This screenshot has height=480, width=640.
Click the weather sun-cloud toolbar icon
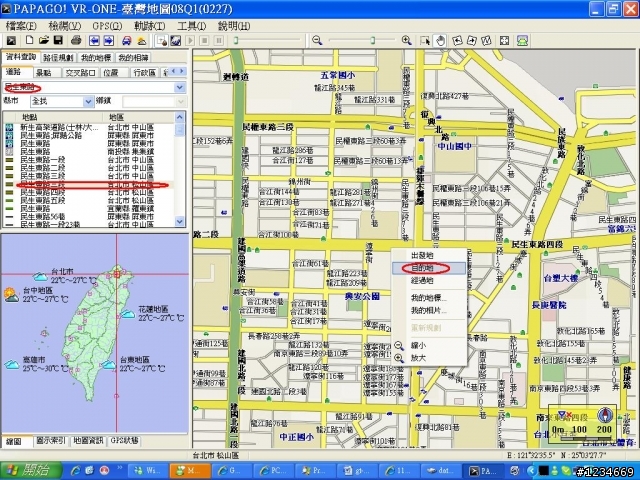pyautogui.click(x=141, y=40)
